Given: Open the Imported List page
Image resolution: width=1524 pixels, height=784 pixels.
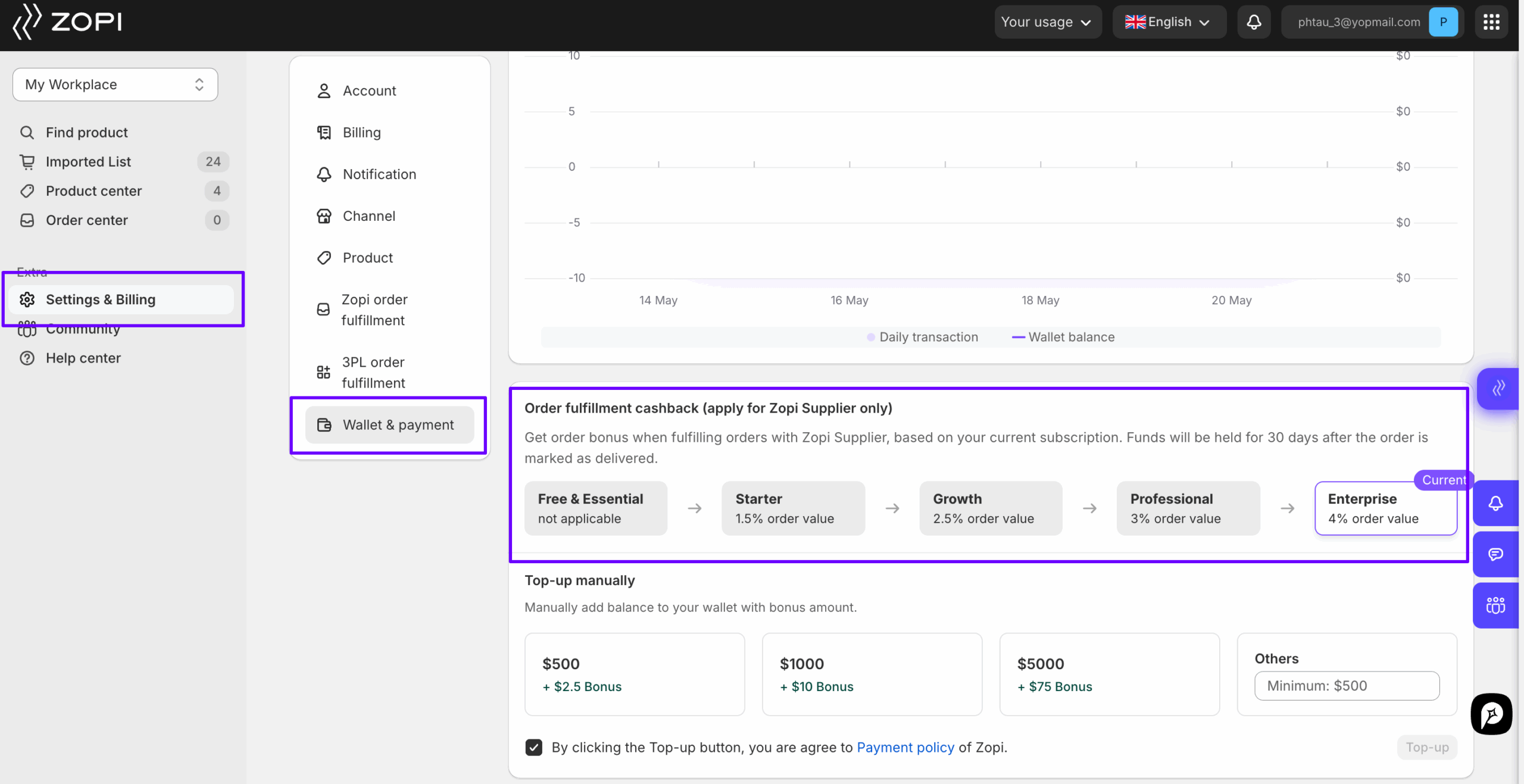Looking at the screenshot, I should (x=88, y=161).
